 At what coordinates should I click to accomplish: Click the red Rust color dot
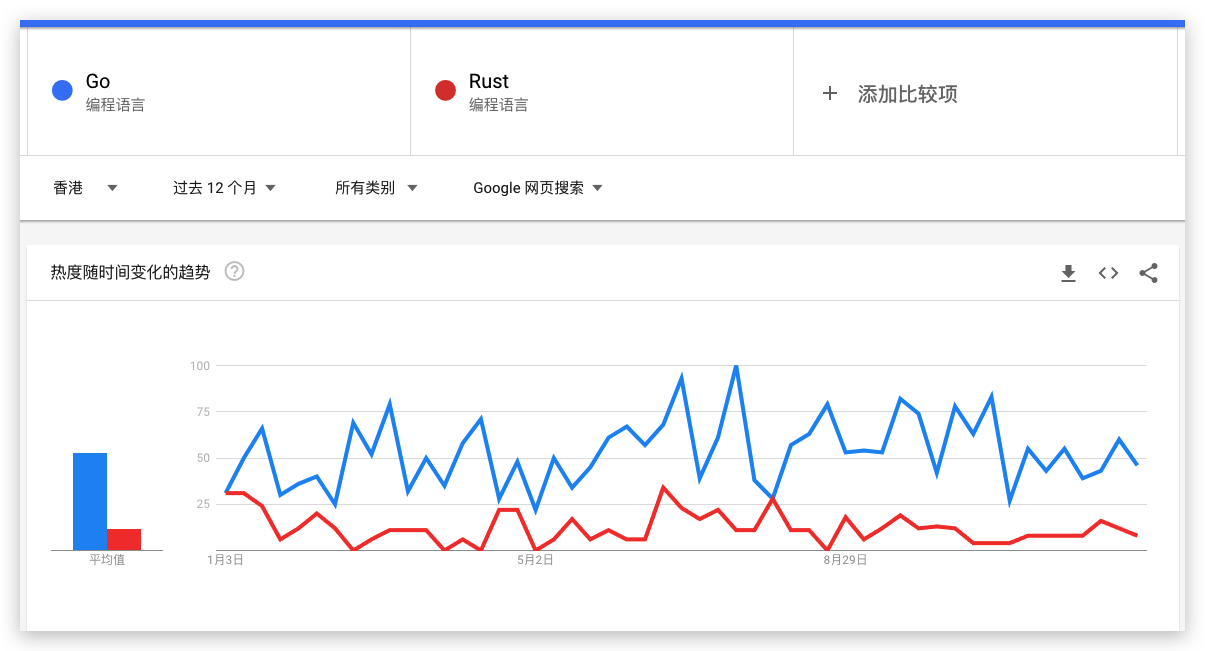click(x=445, y=91)
